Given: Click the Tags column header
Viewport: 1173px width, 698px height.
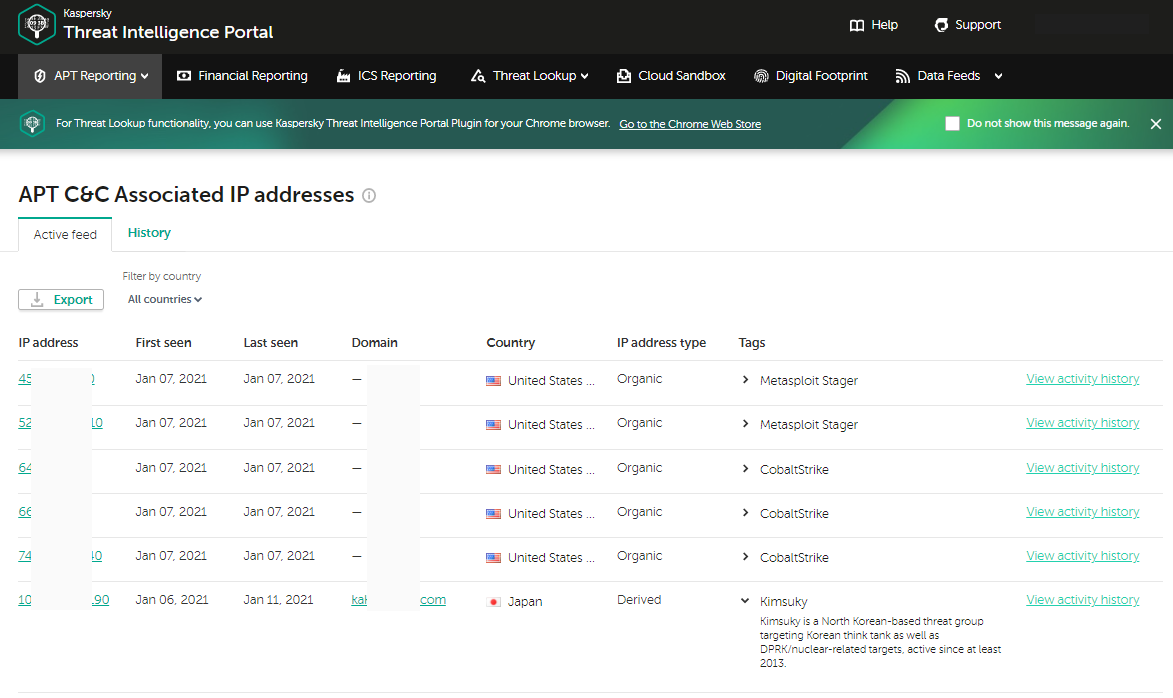Looking at the screenshot, I should click(x=752, y=343).
